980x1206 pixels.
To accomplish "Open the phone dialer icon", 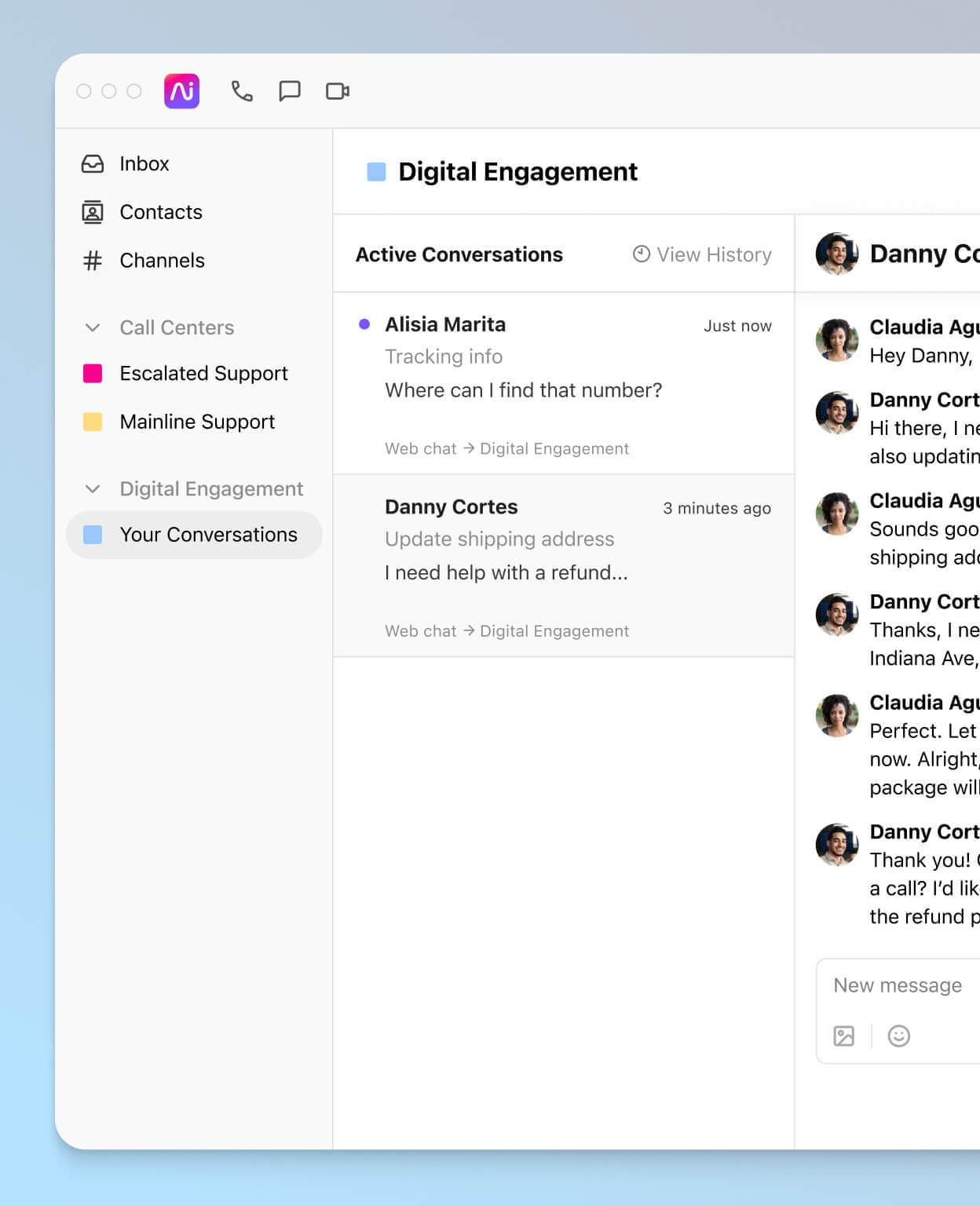I will pyautogui.click(x=241, y=90).
